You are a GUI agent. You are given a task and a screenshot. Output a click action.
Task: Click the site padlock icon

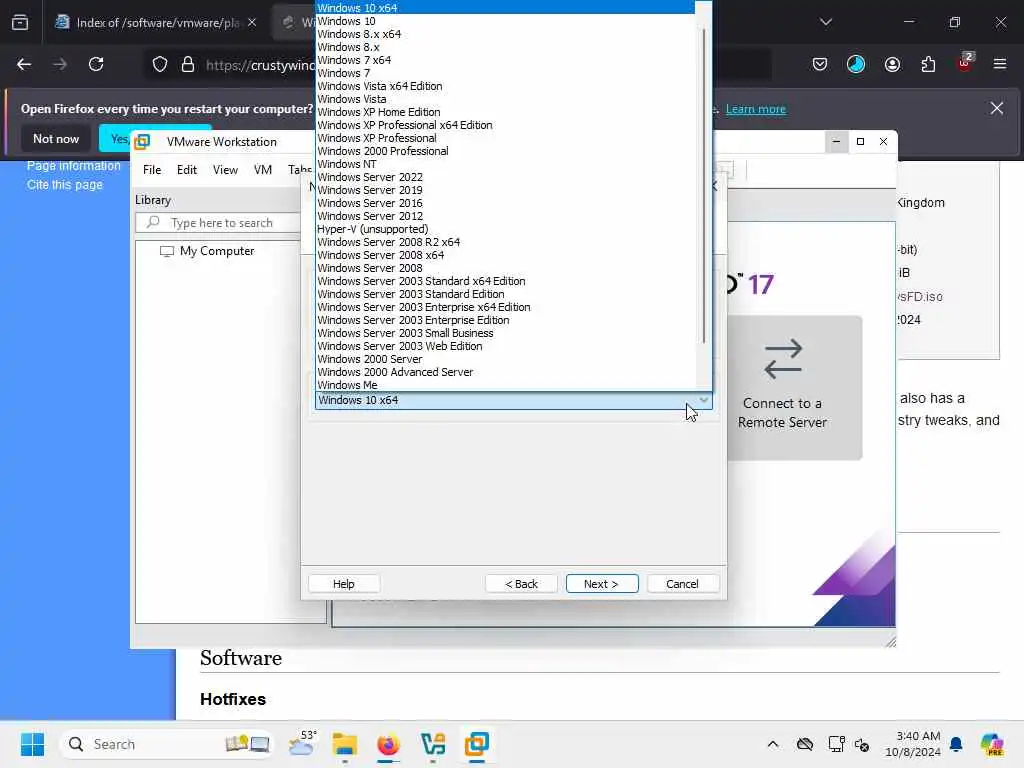pos(188,64)
